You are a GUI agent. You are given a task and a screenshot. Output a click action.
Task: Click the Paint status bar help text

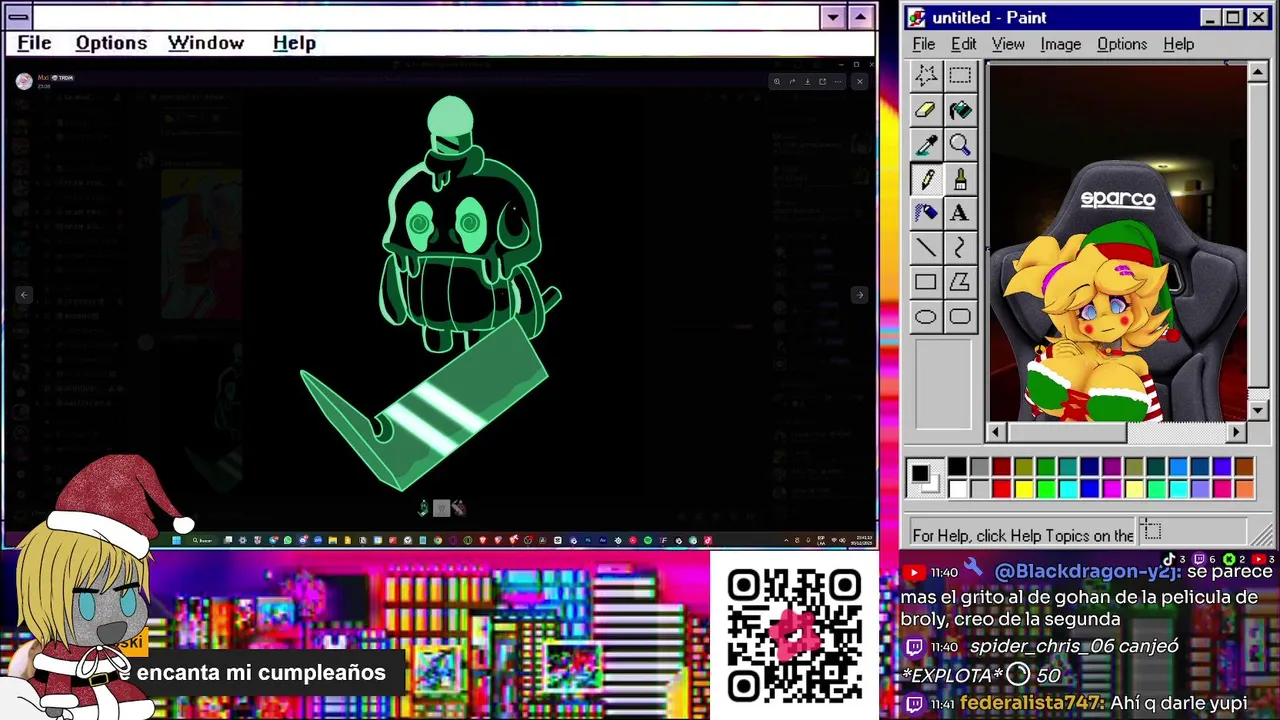point(1023,535)
